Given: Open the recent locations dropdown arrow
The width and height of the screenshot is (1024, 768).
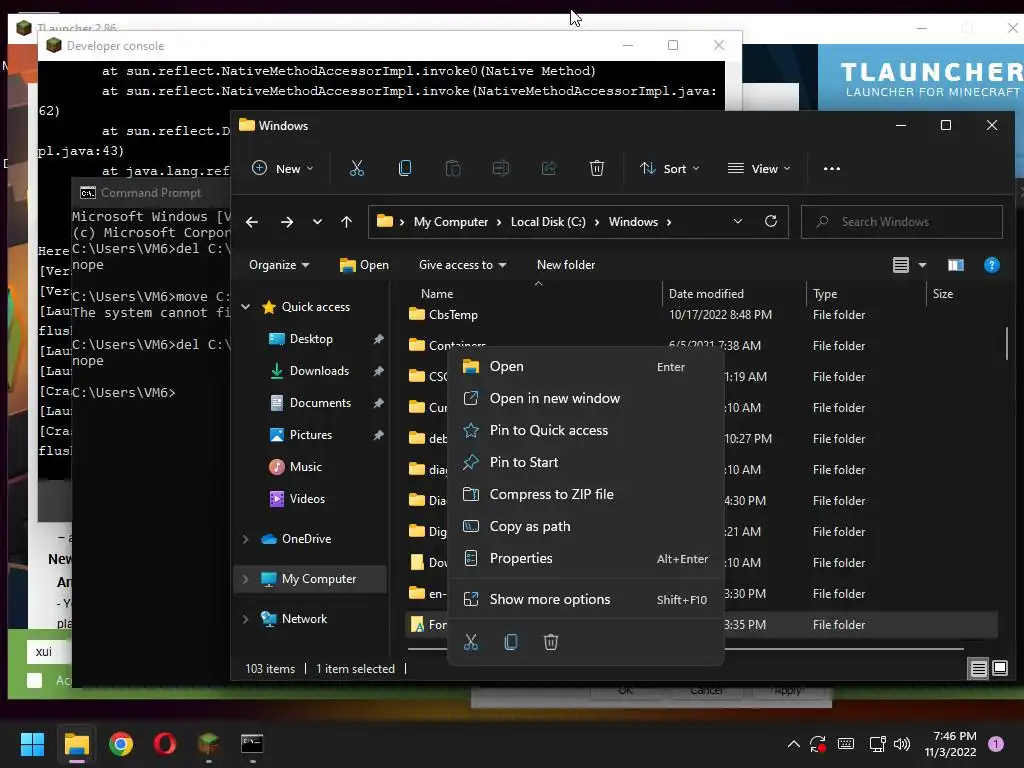Looking at the screenshot, I should 317,222.
